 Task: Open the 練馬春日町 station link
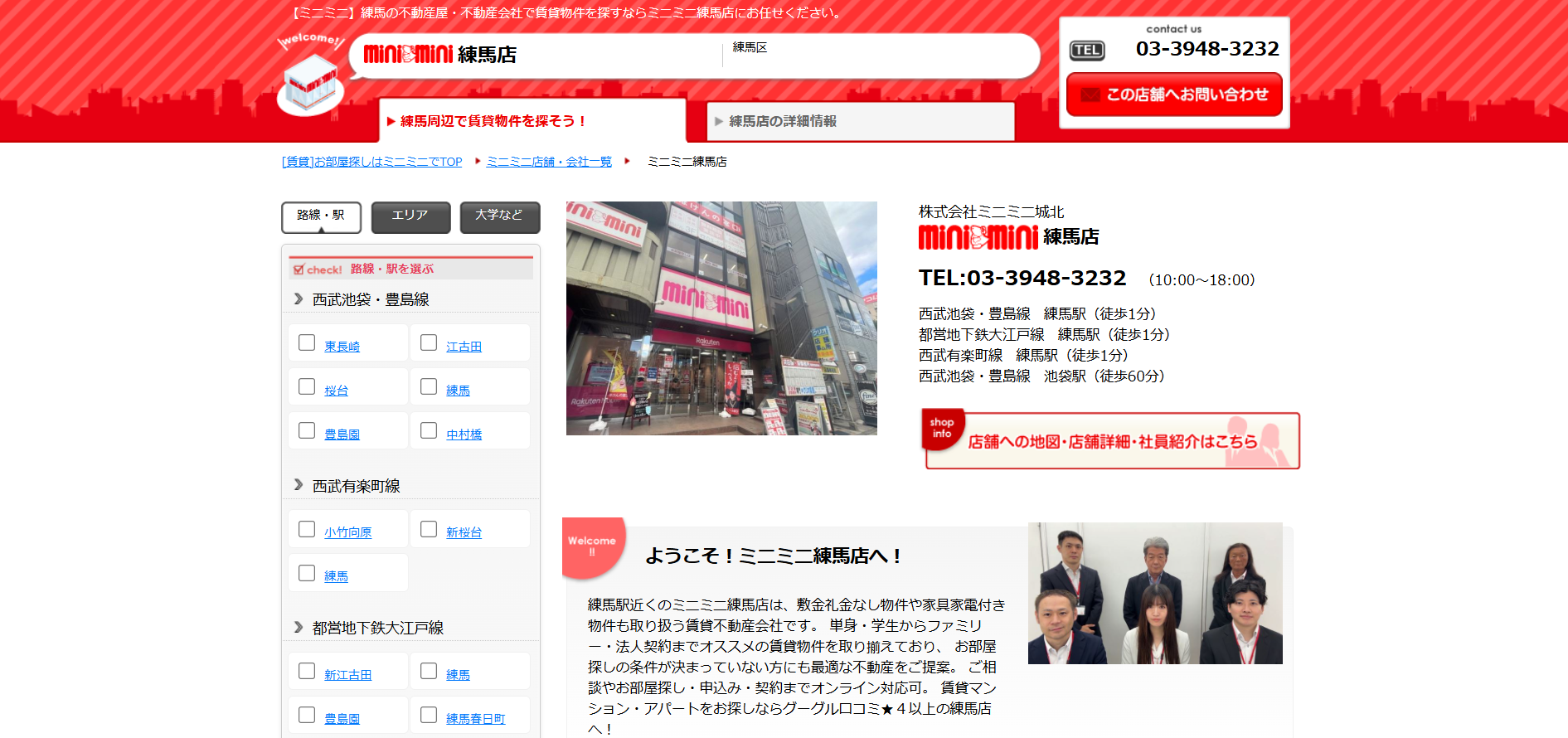475,719
